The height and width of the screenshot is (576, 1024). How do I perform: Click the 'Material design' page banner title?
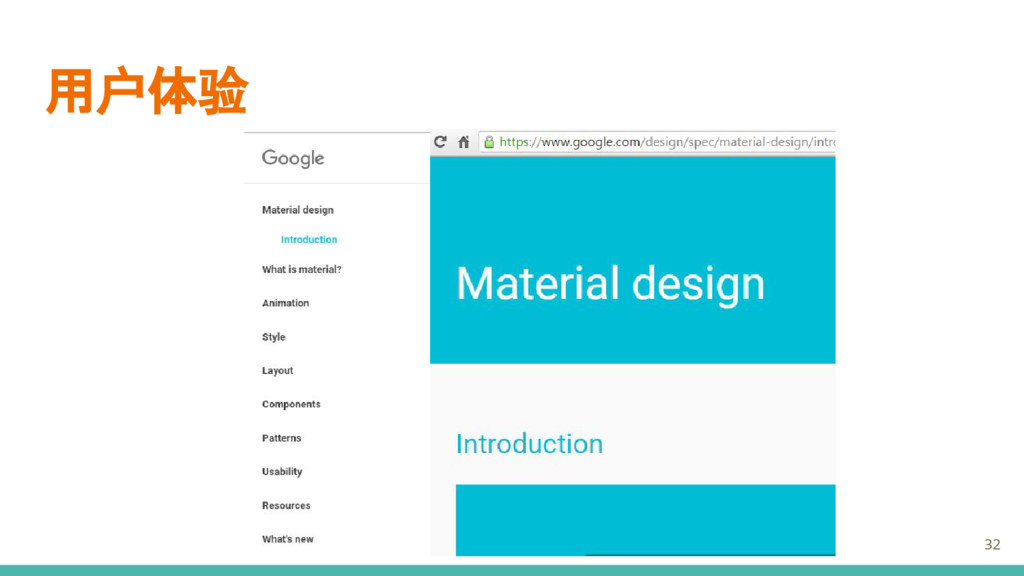click(x=611, y=284)
